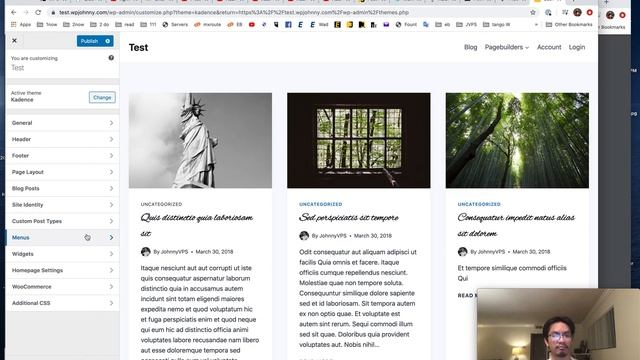Open the YouTube bookmark icon
This screenshot has width=640, height=360.
coord(252,24)
